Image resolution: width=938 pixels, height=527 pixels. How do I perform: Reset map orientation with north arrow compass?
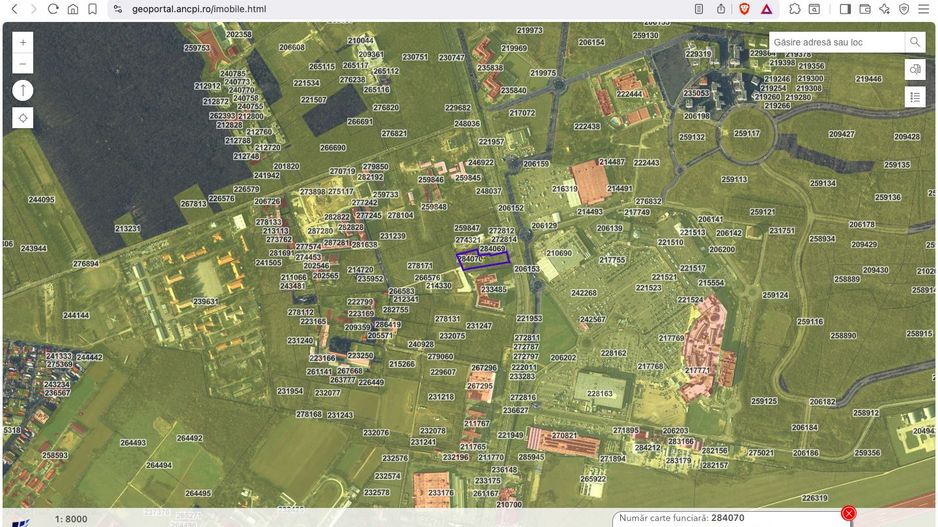23,91
